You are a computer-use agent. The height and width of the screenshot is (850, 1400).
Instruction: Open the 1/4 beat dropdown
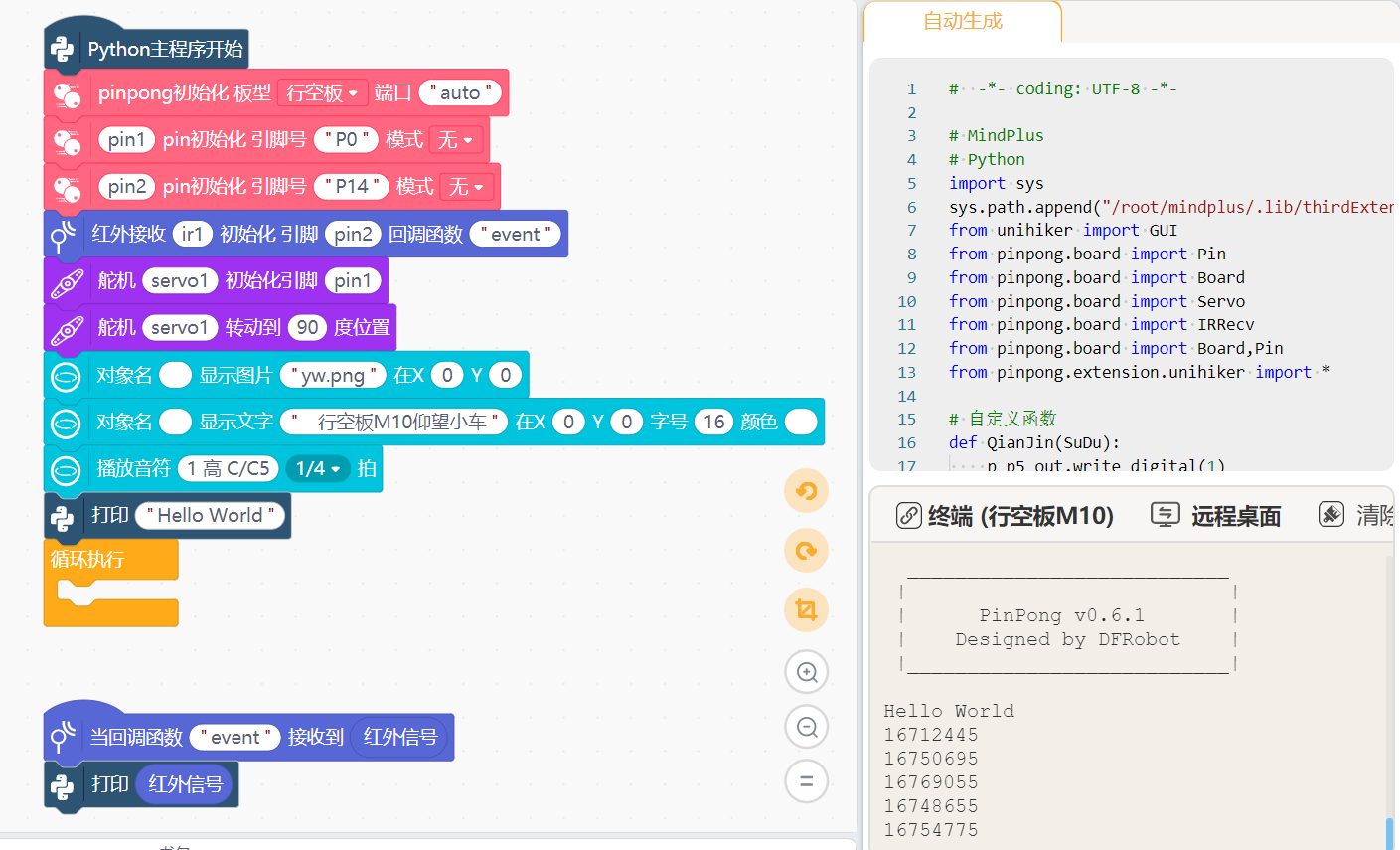317,468
